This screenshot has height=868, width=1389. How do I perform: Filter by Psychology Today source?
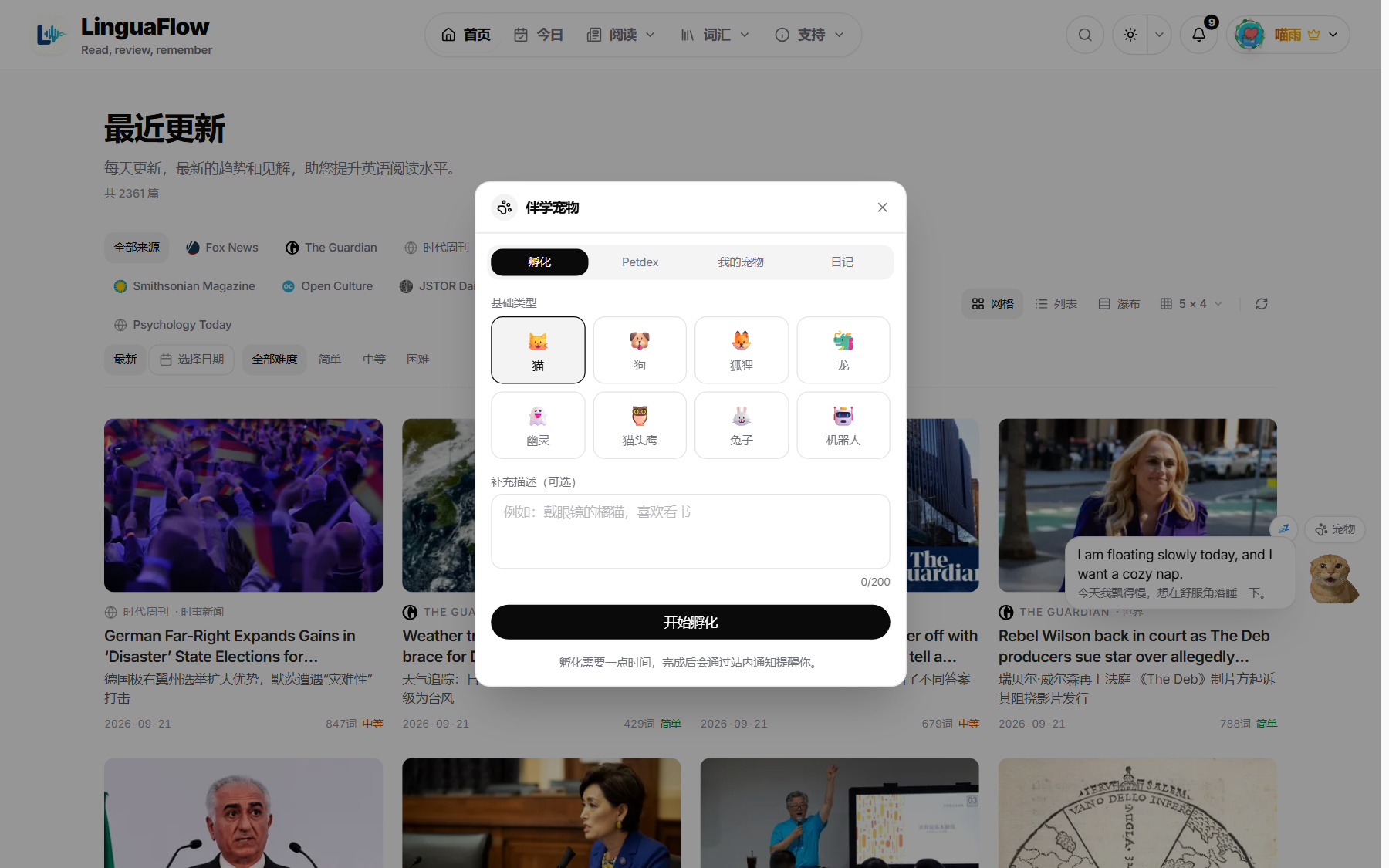pyautogui.click(x=173, y=325)
